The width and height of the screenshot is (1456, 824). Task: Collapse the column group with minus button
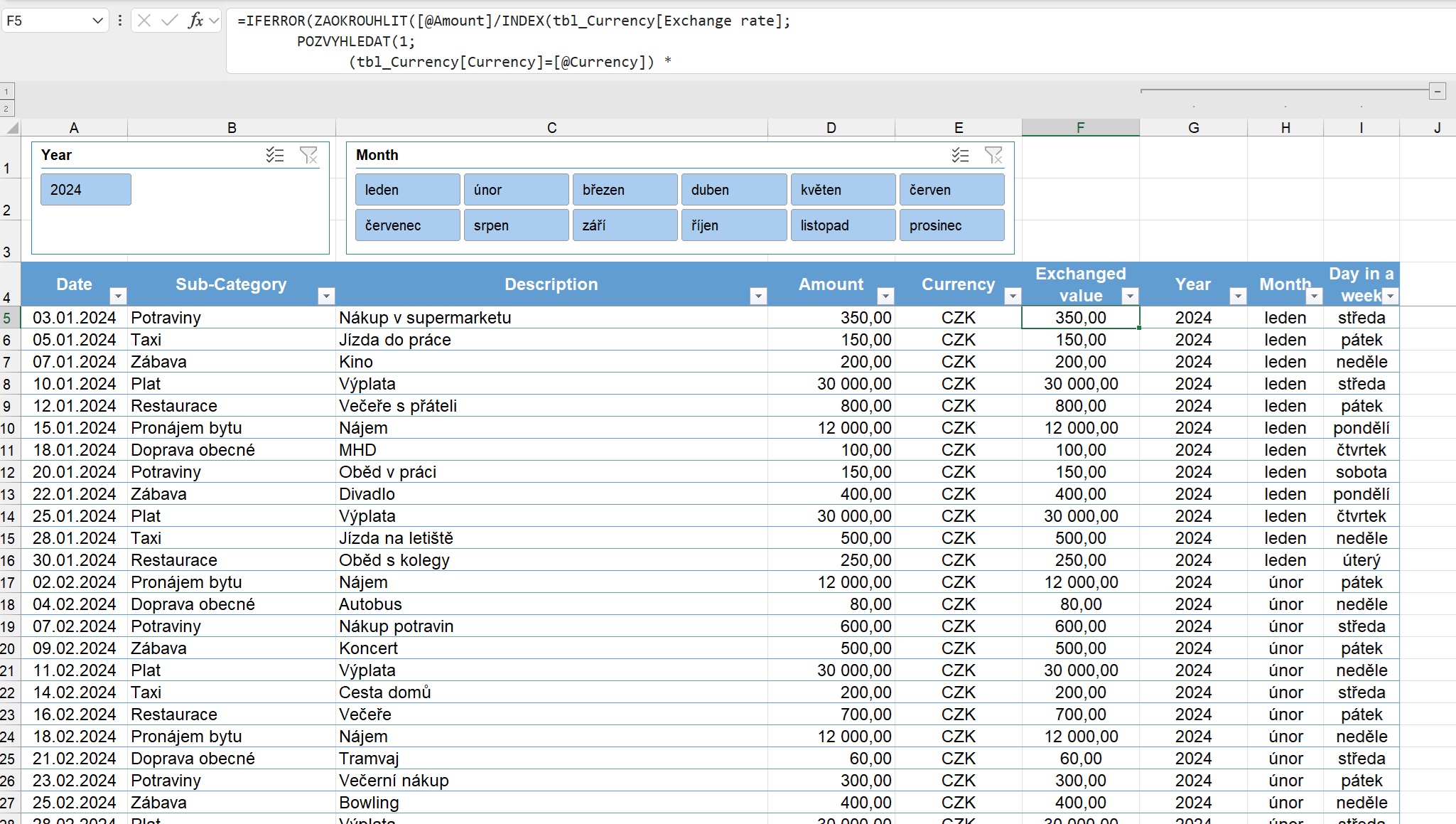point(1438,91)
